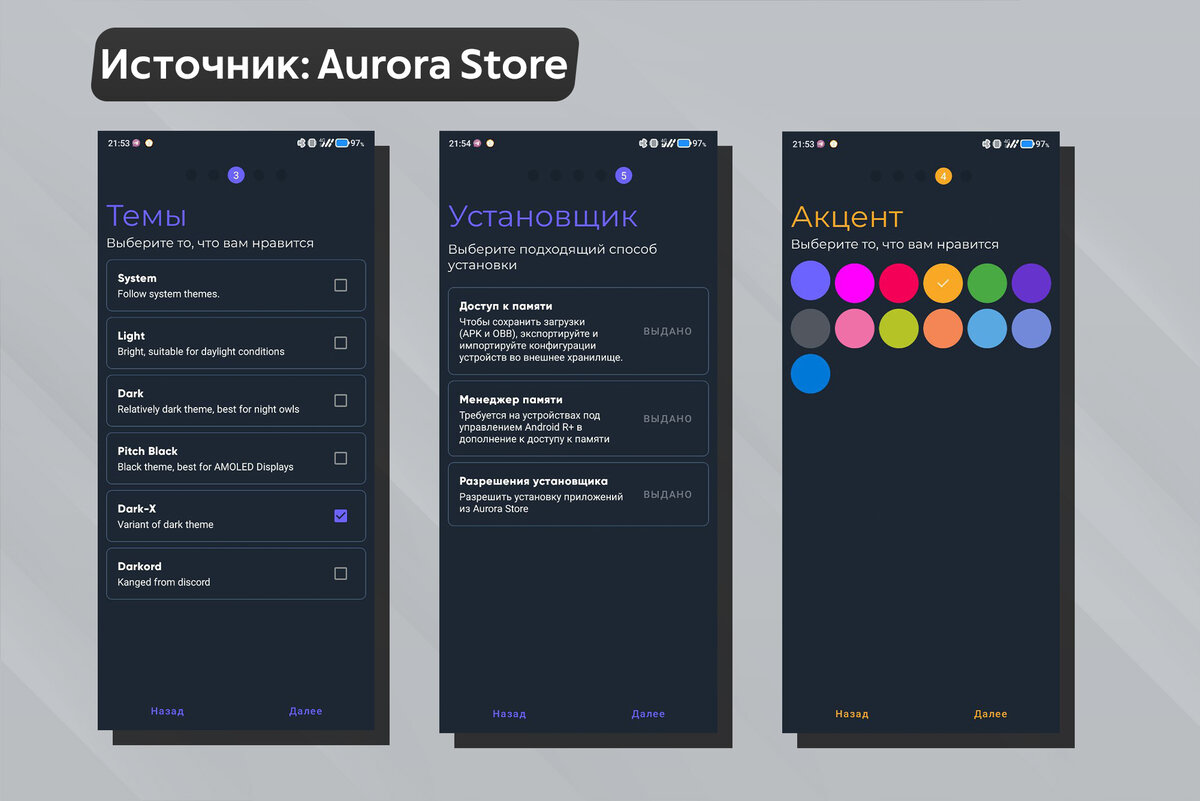Select the pink accent color
This screenshot has height=801, width=1200.
[x=855, y=328]
